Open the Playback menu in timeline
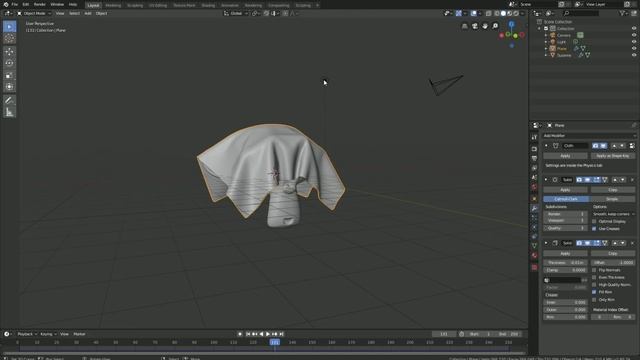Viewport: 640px width, 360px height. click(27, 334)
